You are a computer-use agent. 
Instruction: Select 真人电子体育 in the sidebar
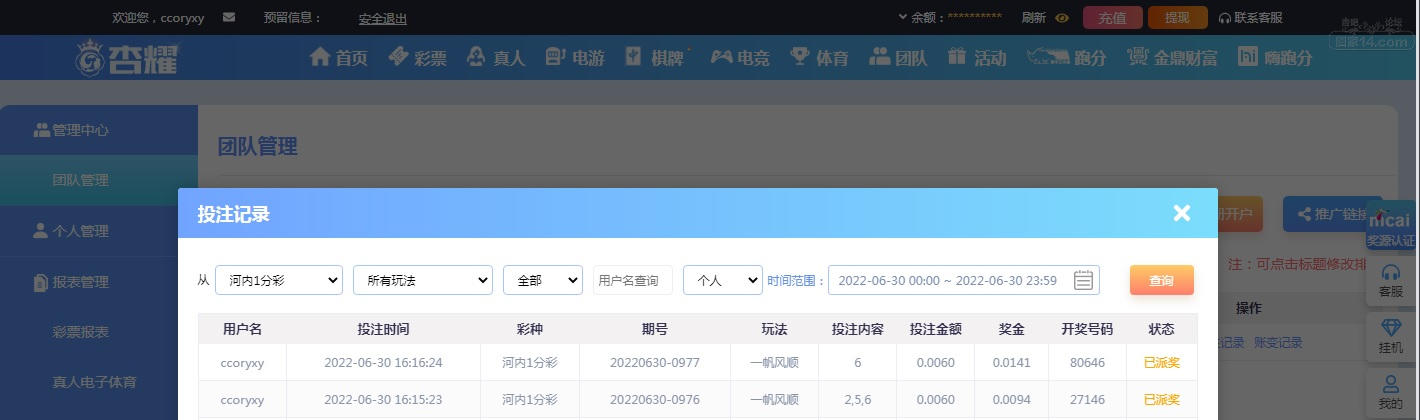click(x=99, y=382)
